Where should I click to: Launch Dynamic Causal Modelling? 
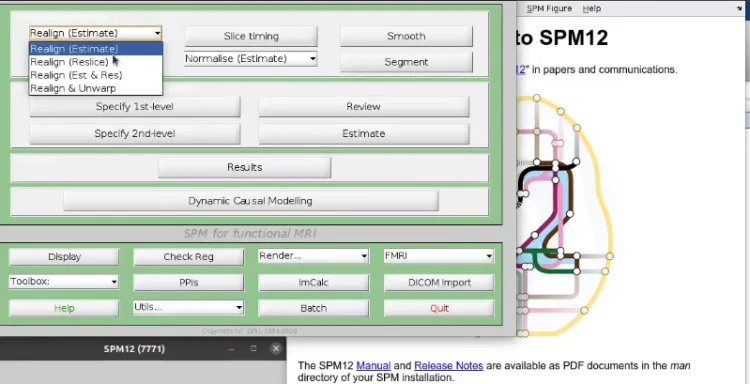click(251, 201)
